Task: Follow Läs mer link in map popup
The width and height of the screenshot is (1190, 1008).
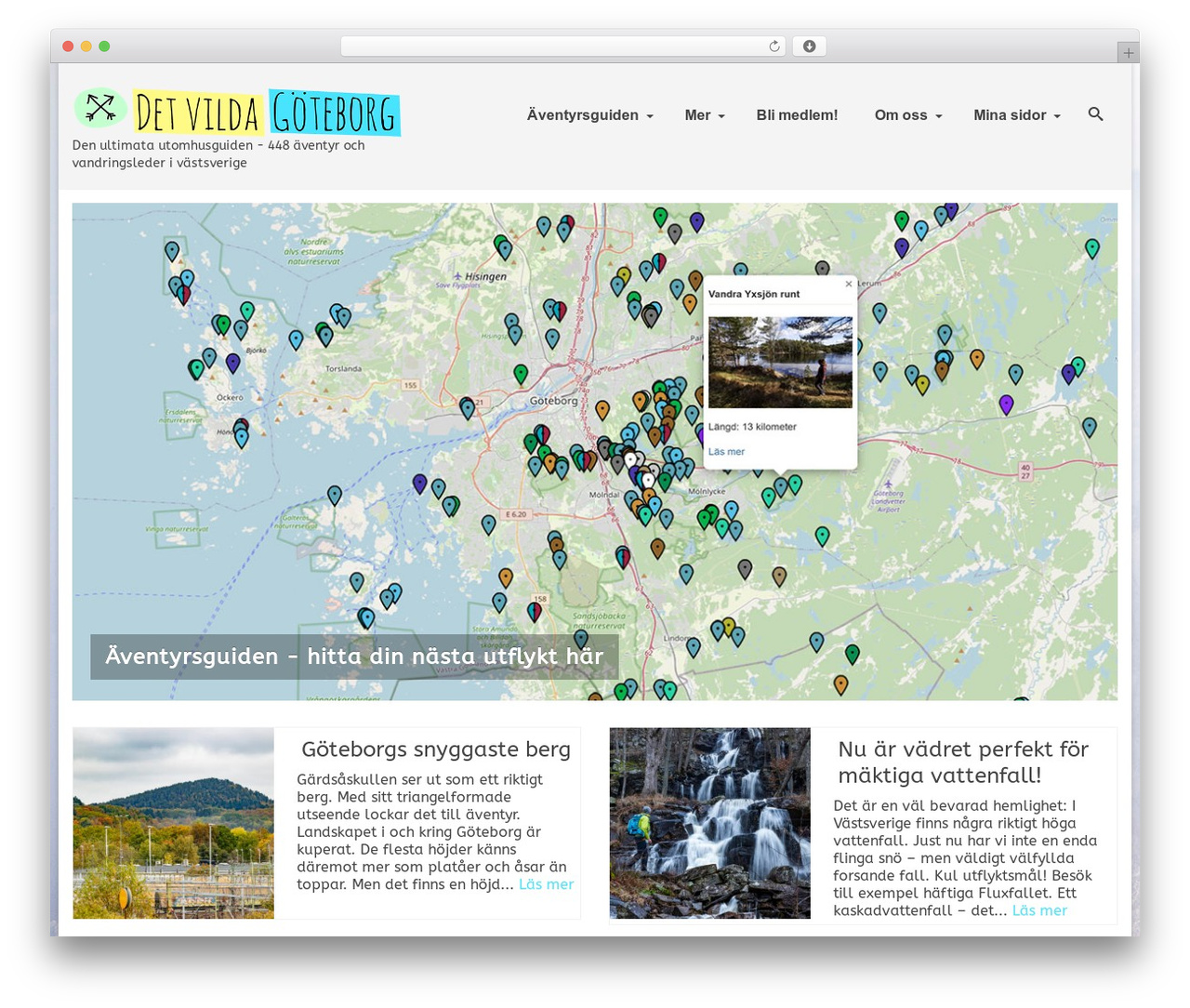Action: [x=726, y=452]
